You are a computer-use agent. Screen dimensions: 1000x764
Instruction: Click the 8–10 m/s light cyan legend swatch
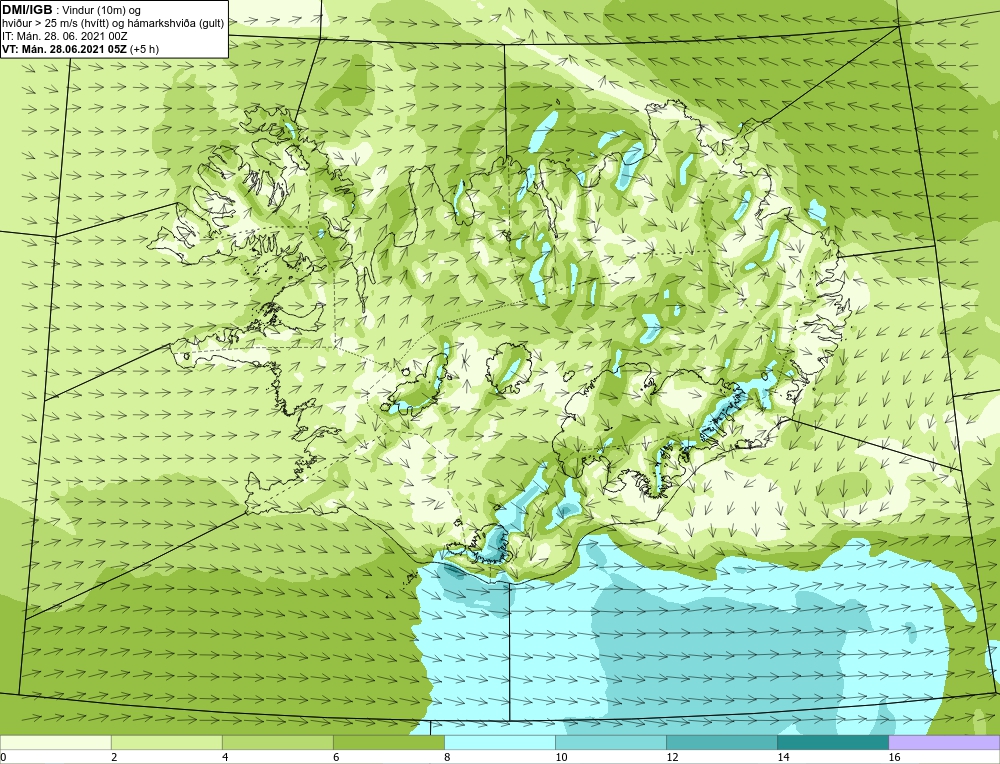click(499, 742)
